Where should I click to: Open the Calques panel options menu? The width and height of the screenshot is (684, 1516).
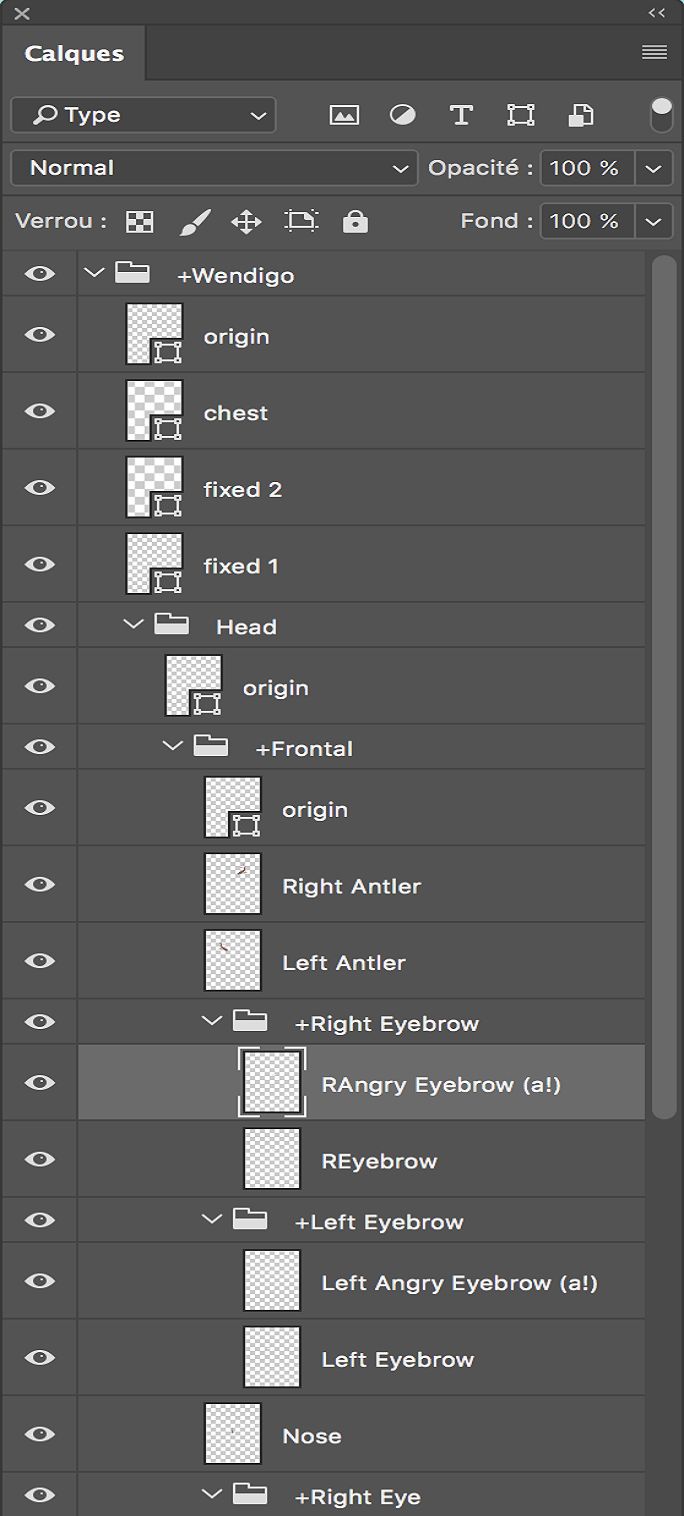click(654, 53)
